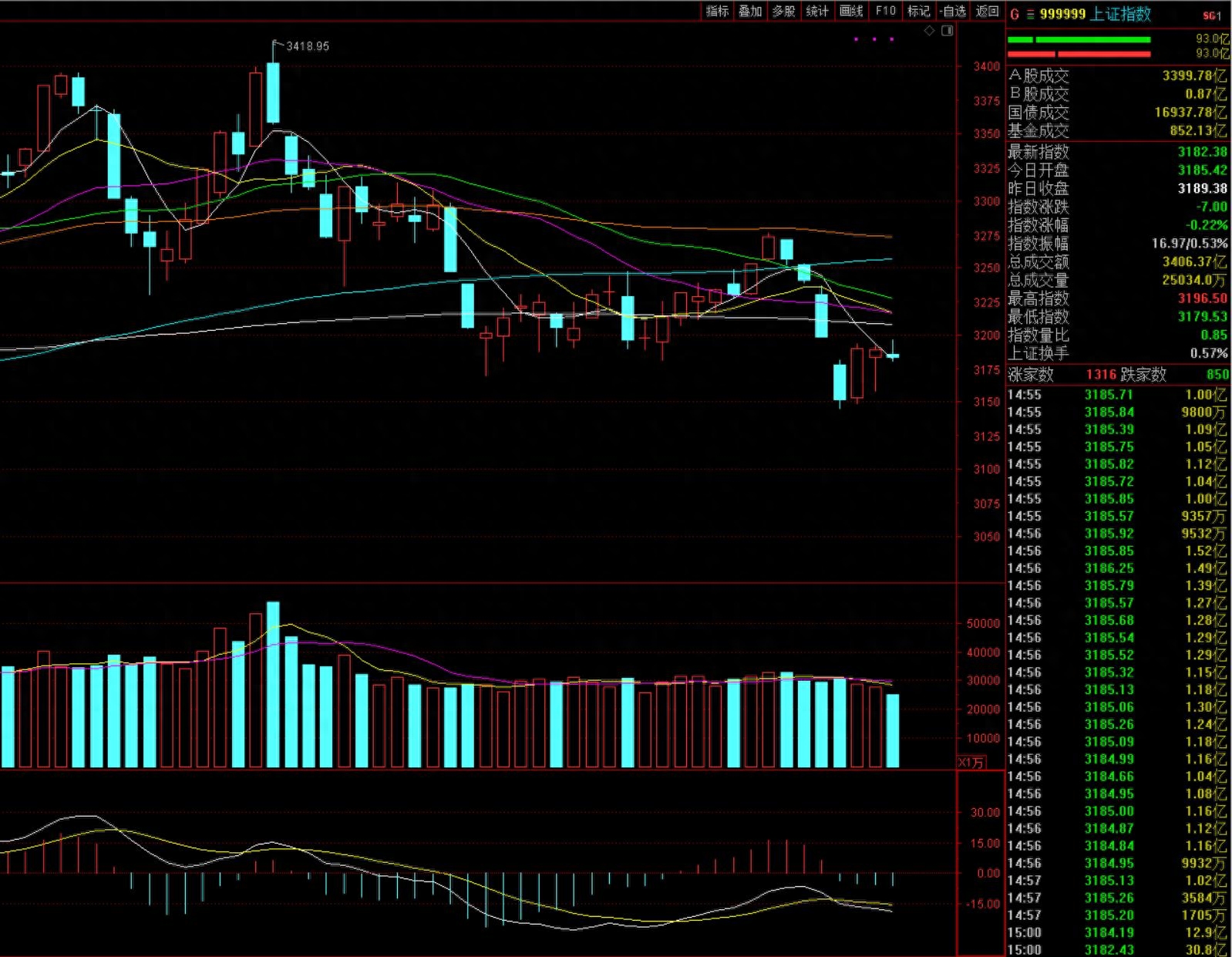Click 总成交量 value 25034.0万
The image size is (1232, 957).
tap(1194, 280)
